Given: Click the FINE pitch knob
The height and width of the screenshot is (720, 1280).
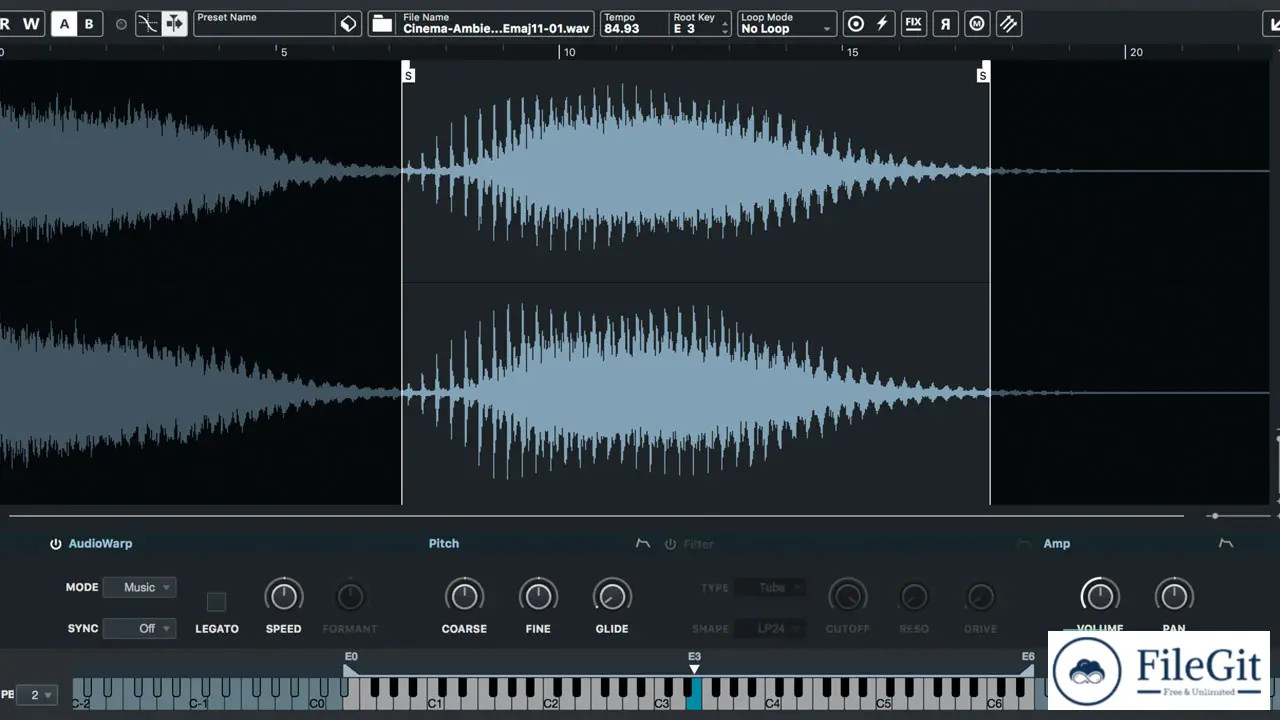Looking at the screenshot, I should point(538,597).
